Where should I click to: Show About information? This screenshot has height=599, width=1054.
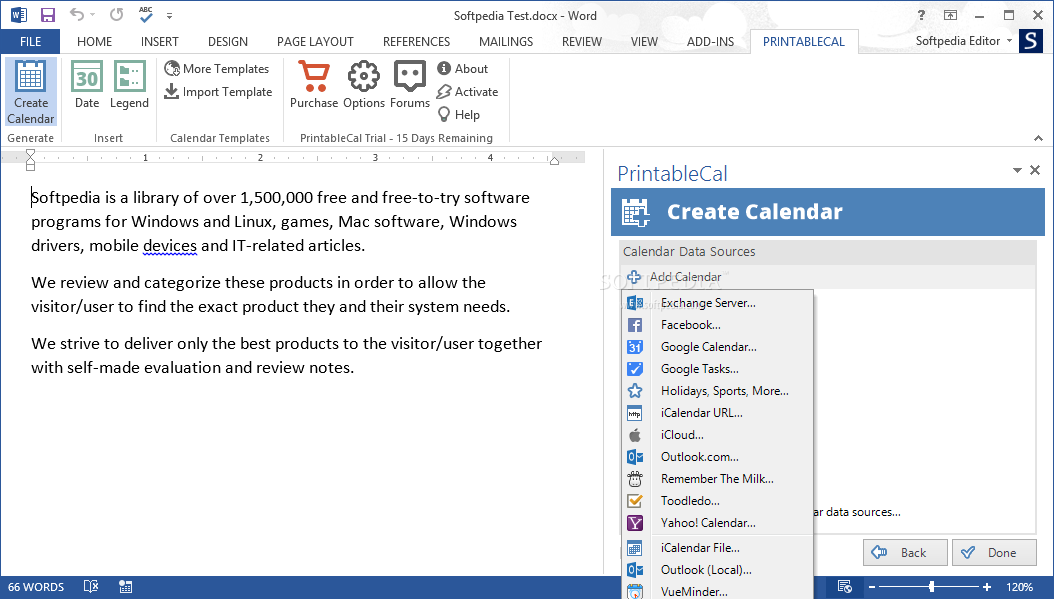[462, 69]
